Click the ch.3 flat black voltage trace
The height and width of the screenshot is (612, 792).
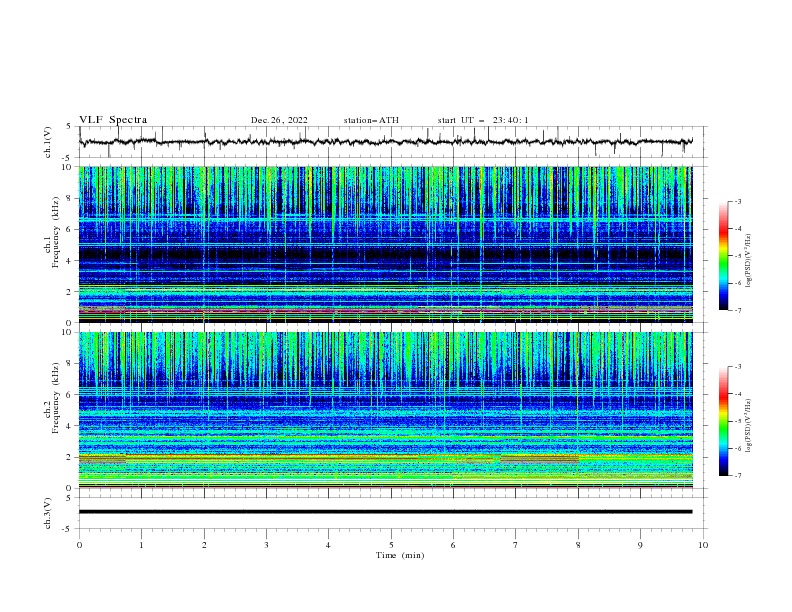pyautogui.click(x=386, y=512)
